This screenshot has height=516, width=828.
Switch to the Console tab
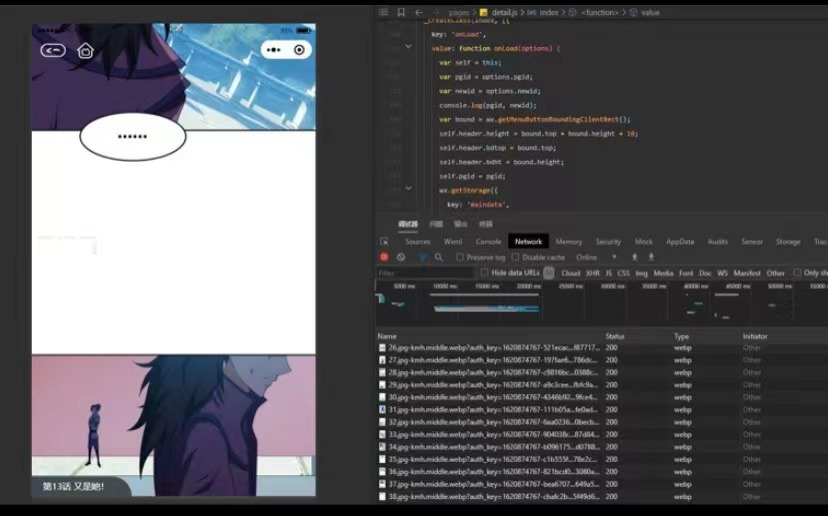[488, 241]
